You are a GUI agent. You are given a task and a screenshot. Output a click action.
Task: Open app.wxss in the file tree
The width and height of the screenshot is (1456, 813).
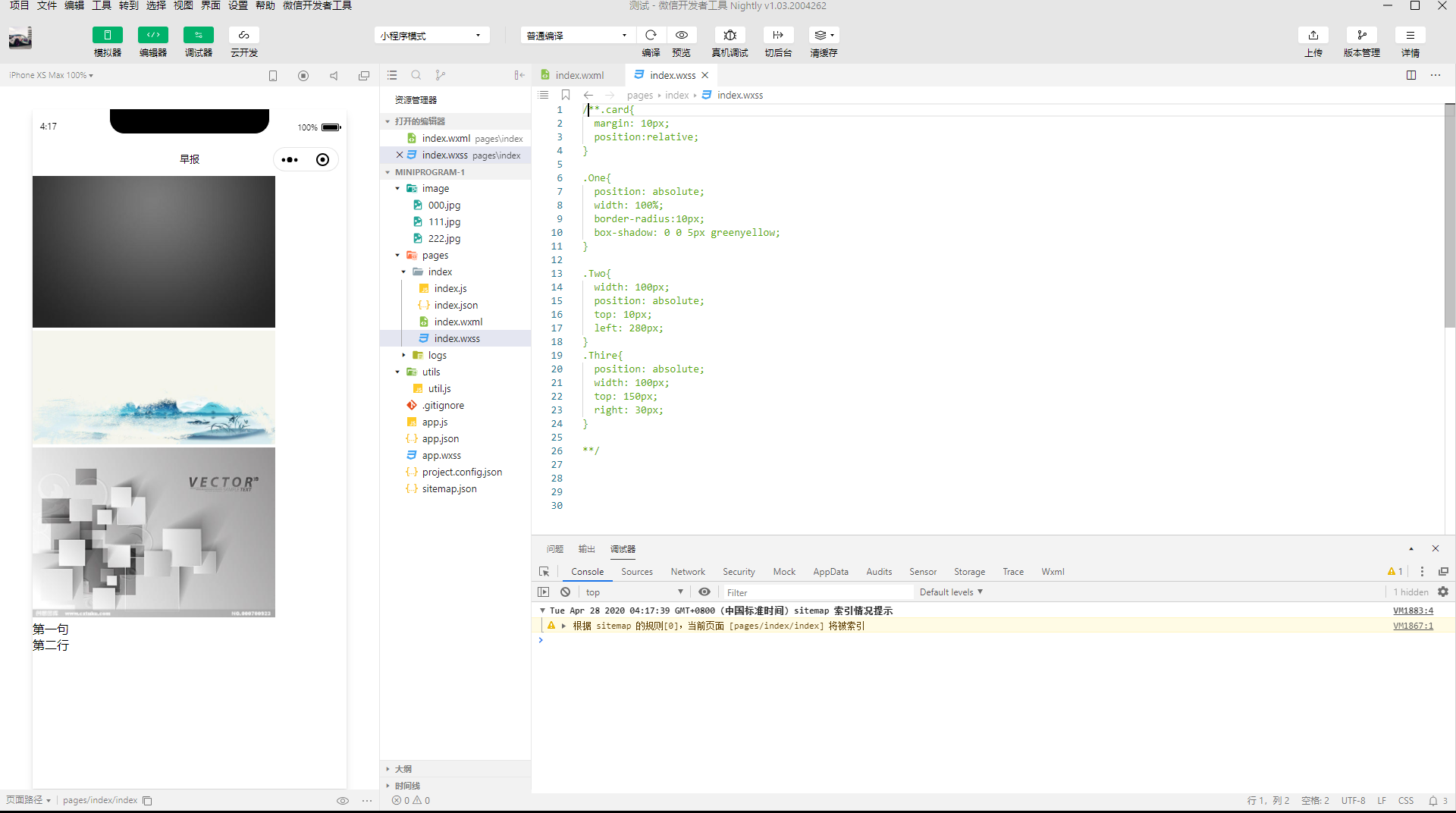coord(441,456)
